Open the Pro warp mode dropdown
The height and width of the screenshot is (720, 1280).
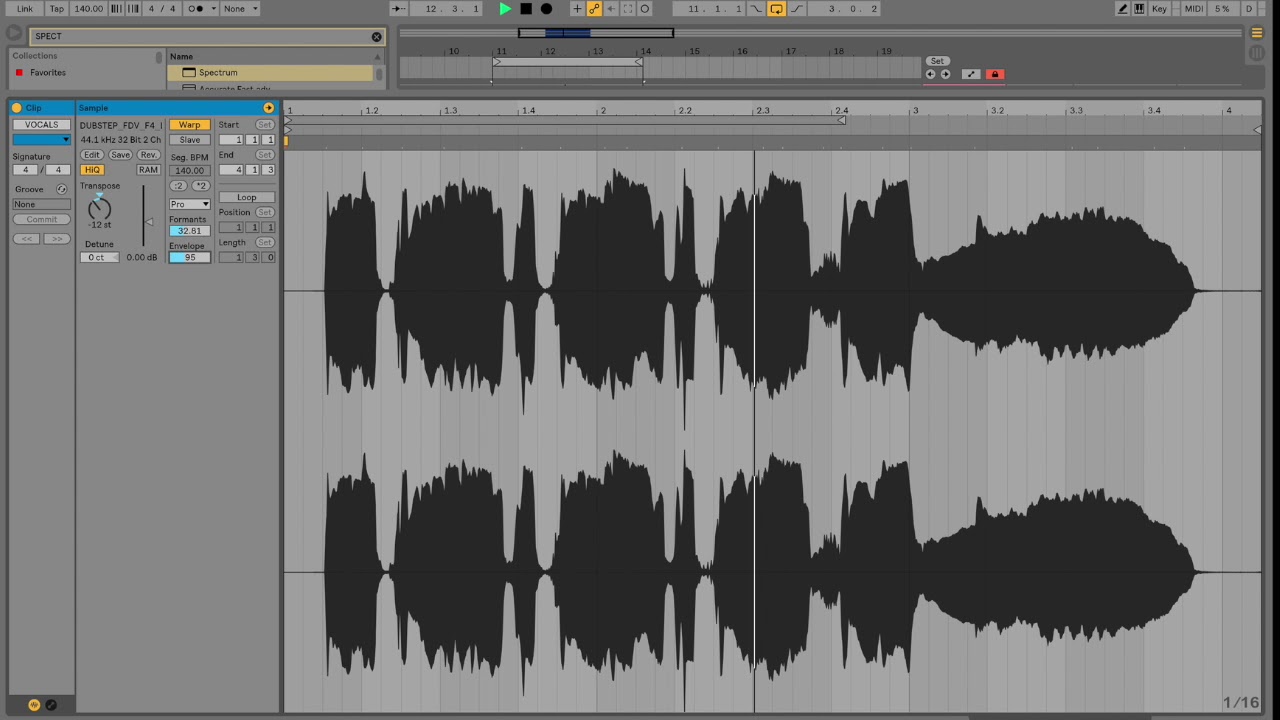click(x=190, y=204)
